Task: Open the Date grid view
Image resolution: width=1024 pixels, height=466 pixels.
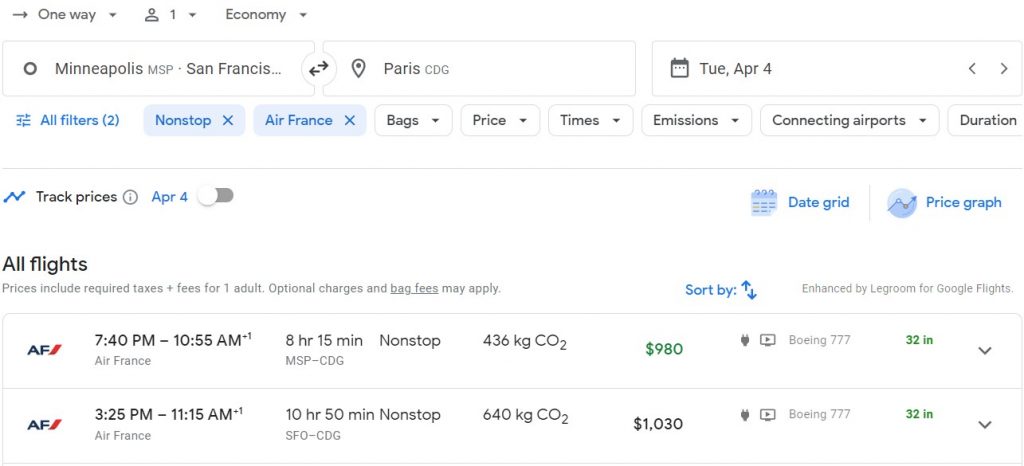Action: tap(800, 203)
